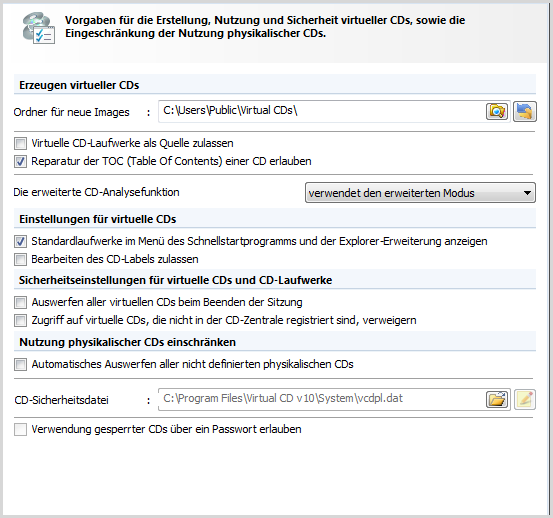Click the Erzeugen virtueller CDs heading
The height and width of the screenshot is (518, 553).
79,85
